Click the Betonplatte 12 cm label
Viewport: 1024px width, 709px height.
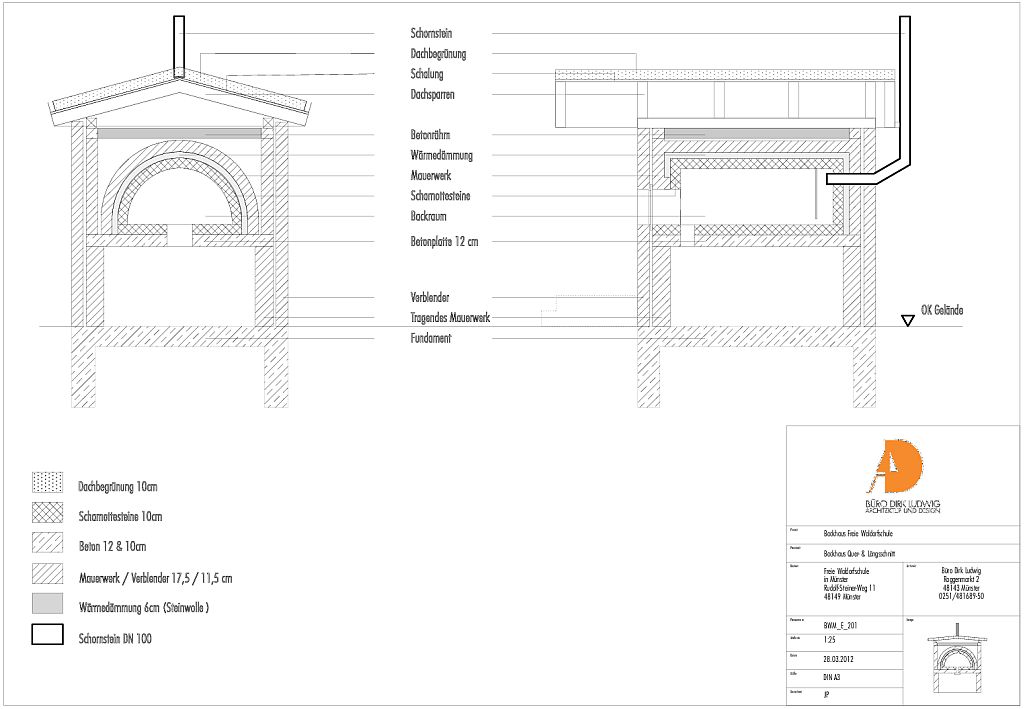[444, 242]
